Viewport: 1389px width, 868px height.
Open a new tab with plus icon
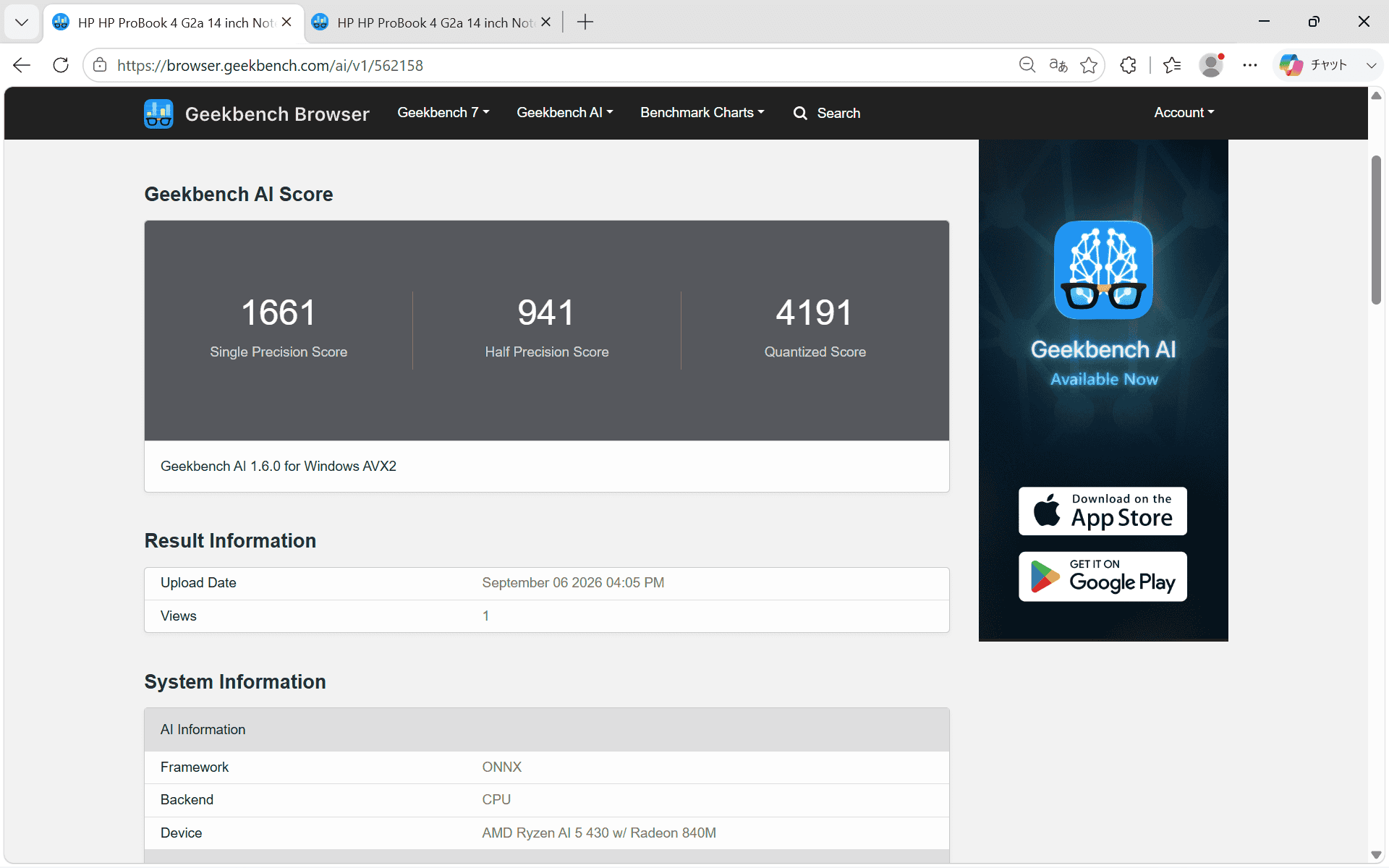click(585, 22)
